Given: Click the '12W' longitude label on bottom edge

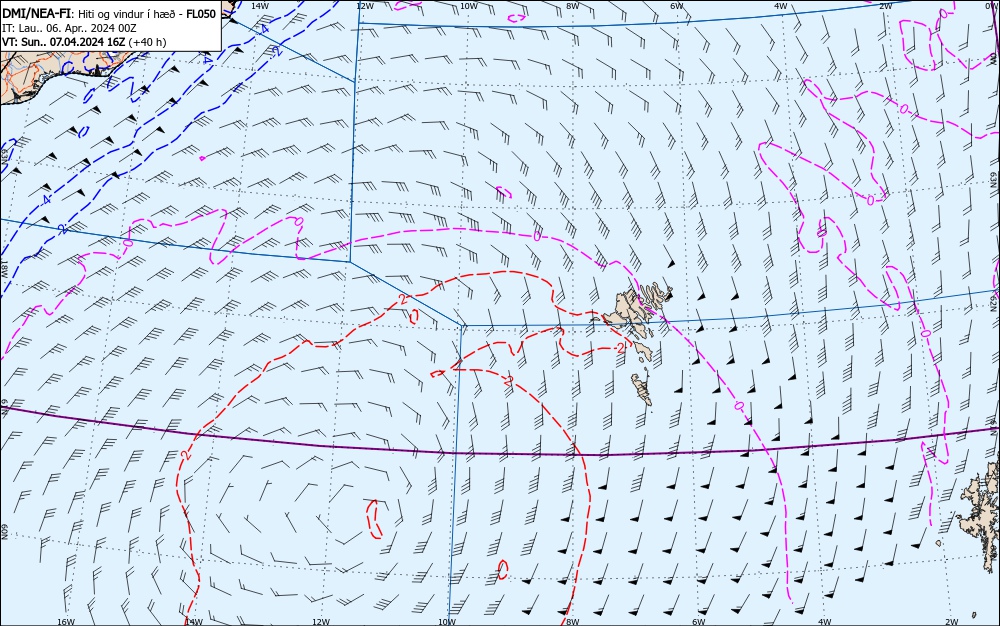Looking at the screenshot, I should [321, 622].
